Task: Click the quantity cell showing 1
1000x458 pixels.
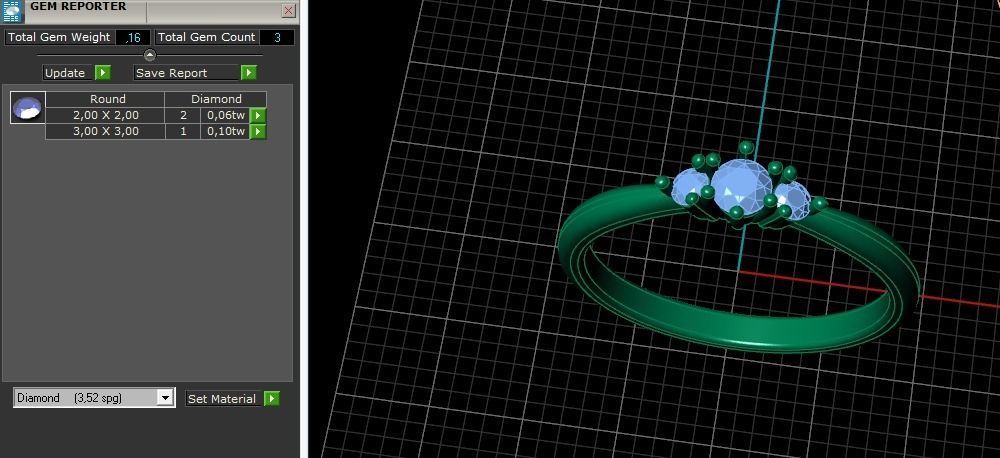Action: pos(183,131)
